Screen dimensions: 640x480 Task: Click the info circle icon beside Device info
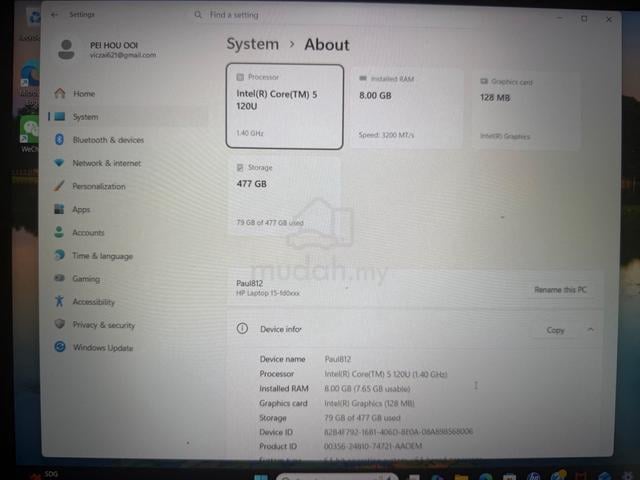[242, 329]
